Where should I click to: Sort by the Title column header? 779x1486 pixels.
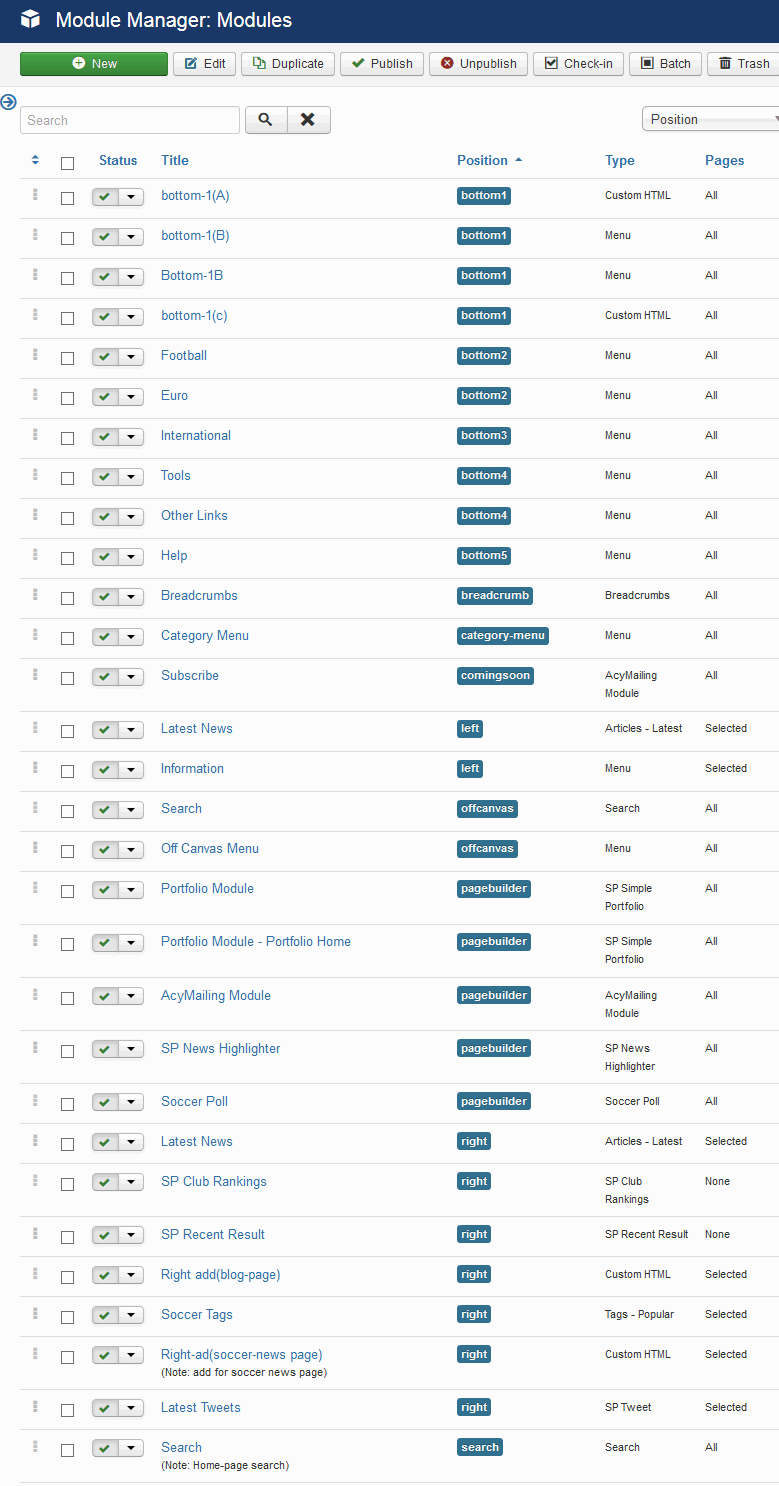pos(175,160)
